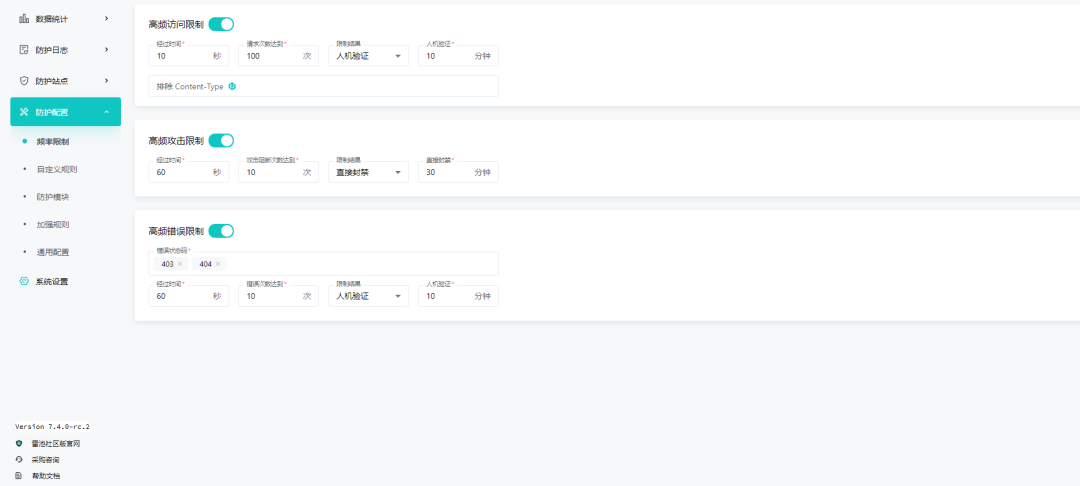Click the 请求次数达到 field showing 100
Image resolution: width=1080 pixels, height=486 pixels.
tap(278, 56)
